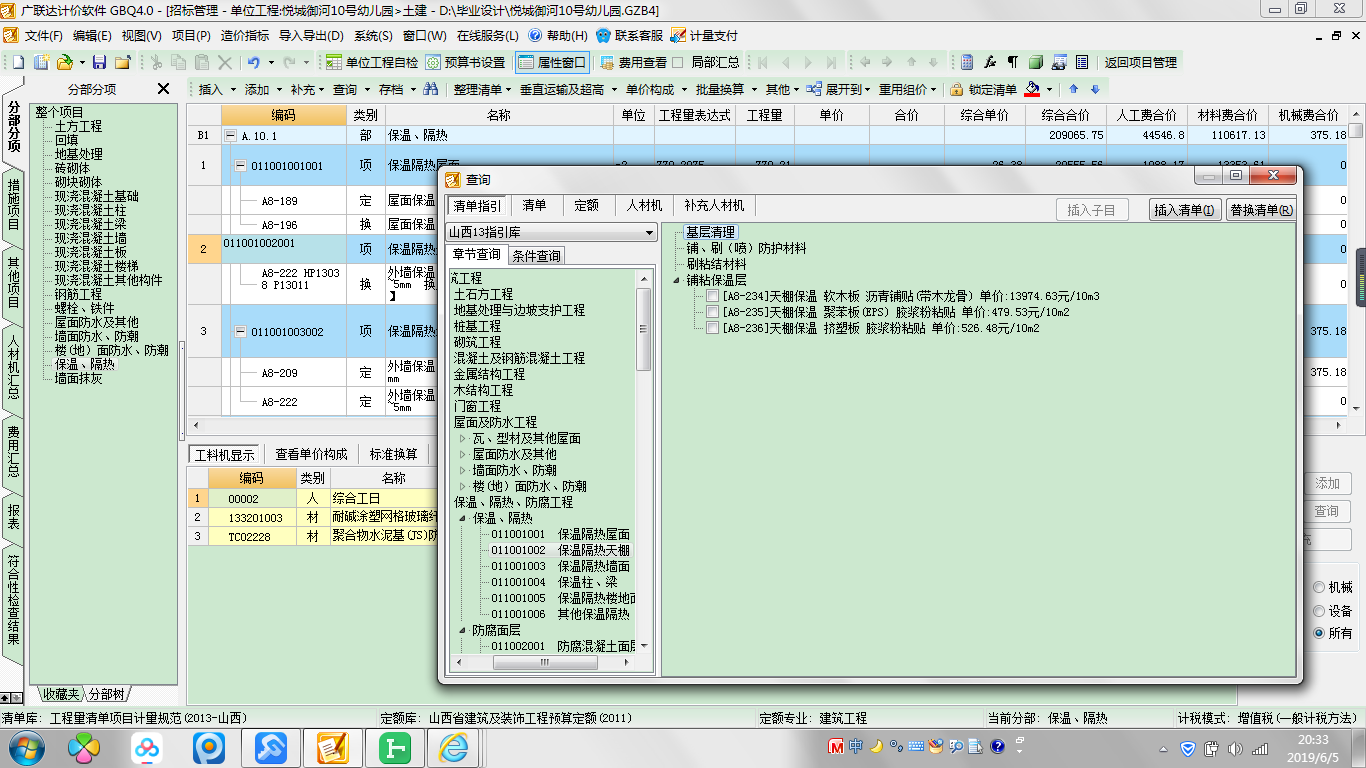This screenshot has width=1366, height=768.
Task: Select 钢筋工程 in the left project tree
Action: [x=78, y=295]
